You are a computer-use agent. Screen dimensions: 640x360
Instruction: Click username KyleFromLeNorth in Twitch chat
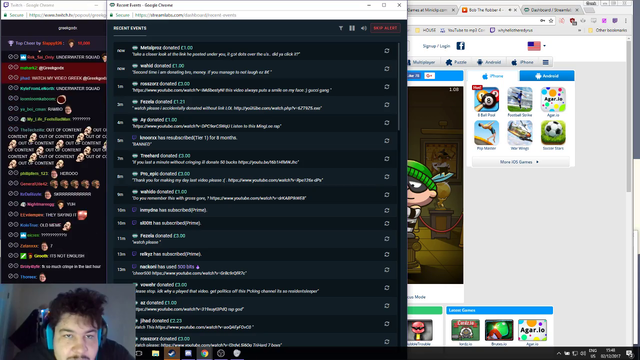coord(37,88)
